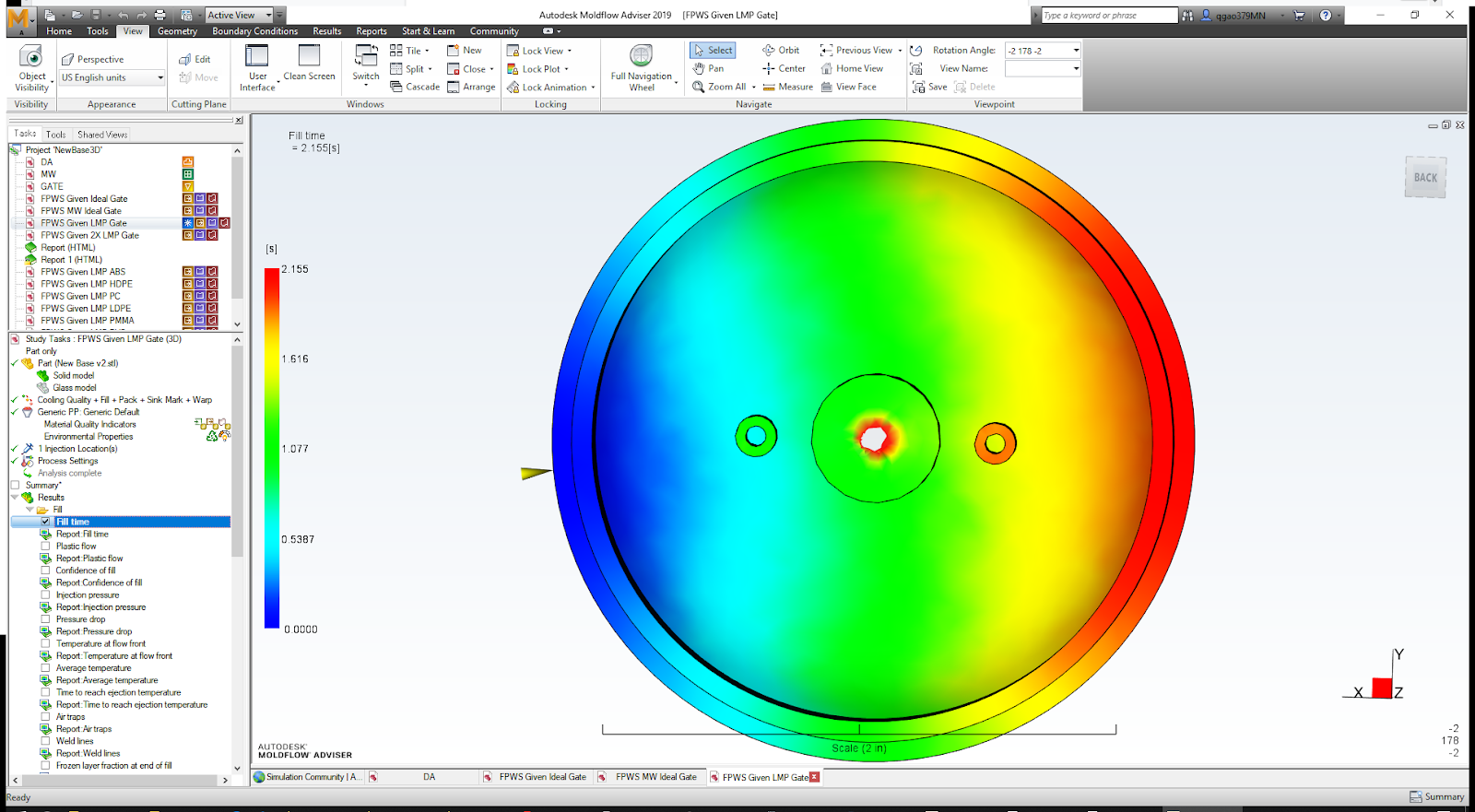Switch to the Shared Views tab

coord(102,135)
